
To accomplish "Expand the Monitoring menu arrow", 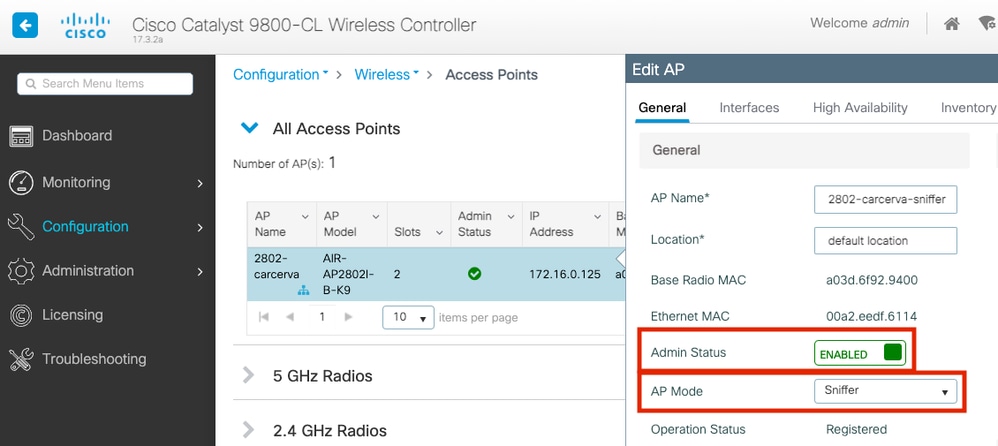I will (x=200, y=183).
